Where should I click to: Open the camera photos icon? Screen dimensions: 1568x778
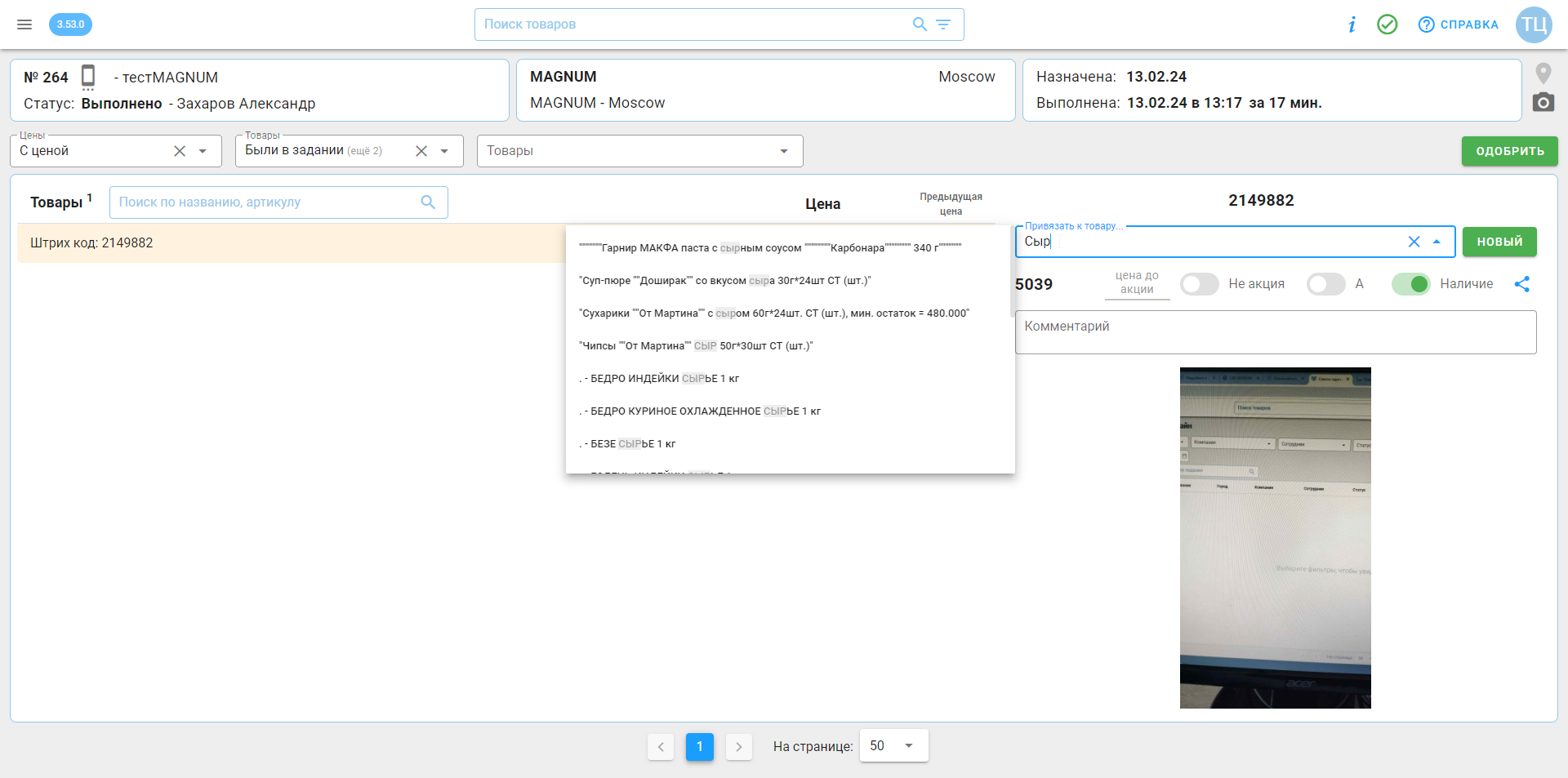[x=1543, y=102]
